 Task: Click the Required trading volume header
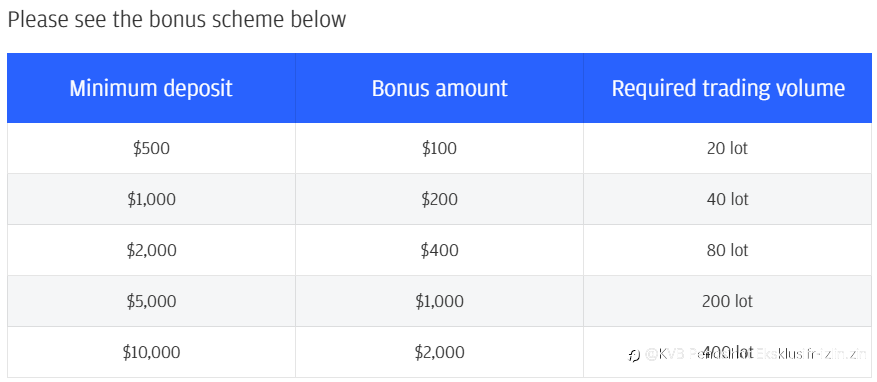click(728, 88)
